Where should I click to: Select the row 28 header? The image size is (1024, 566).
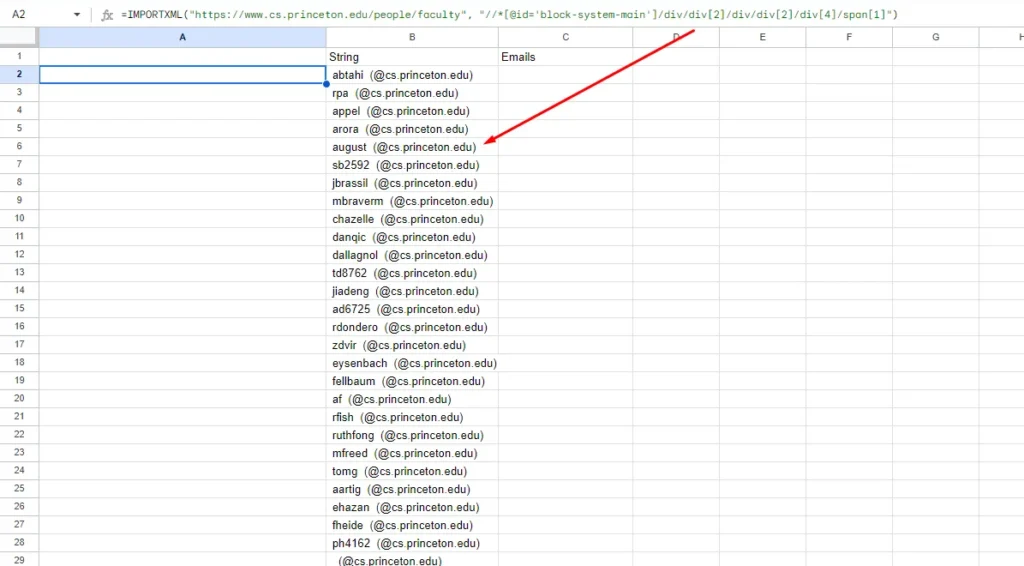coord(19,543)
